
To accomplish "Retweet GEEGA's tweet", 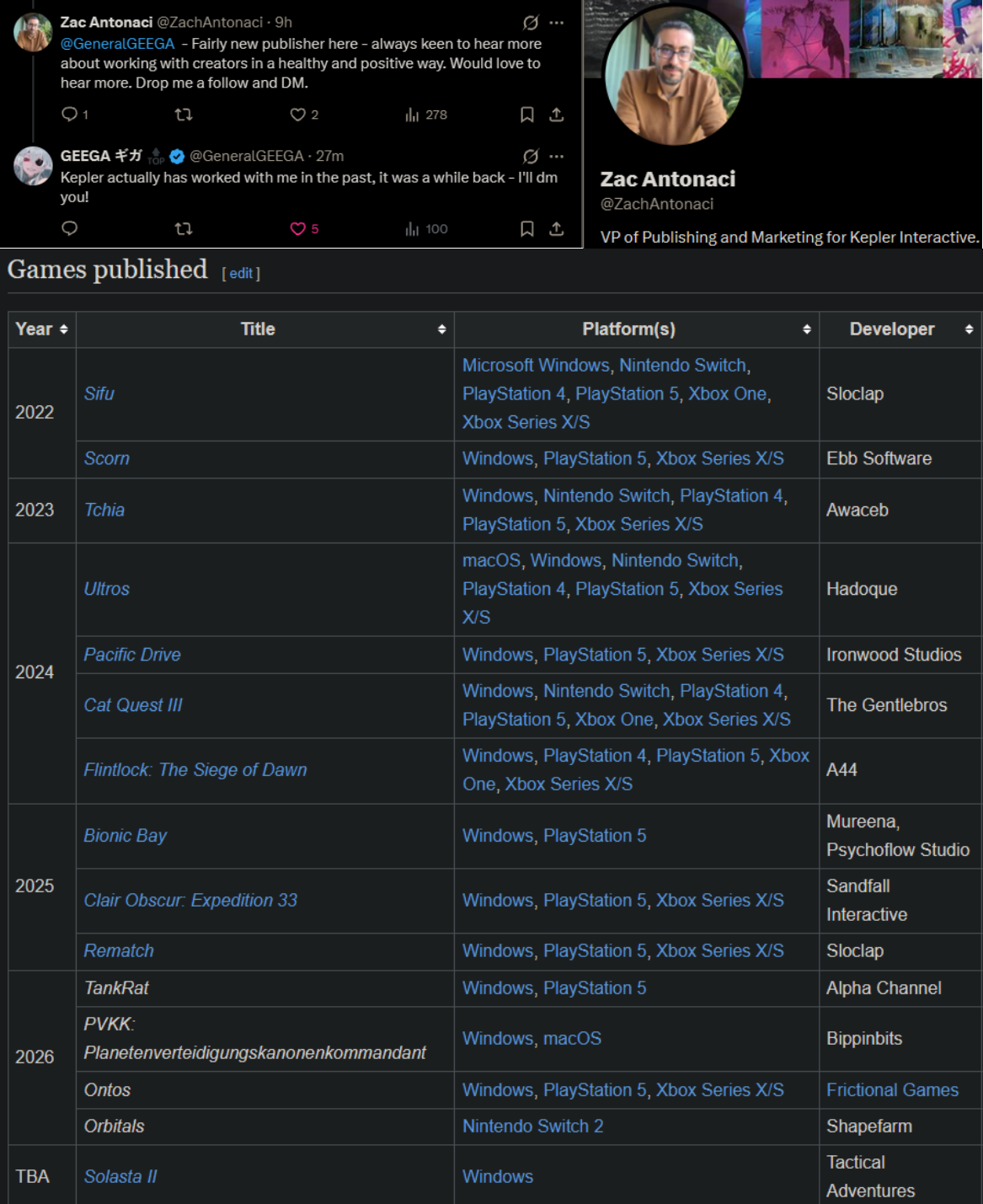I will click(x=183, y=228).
